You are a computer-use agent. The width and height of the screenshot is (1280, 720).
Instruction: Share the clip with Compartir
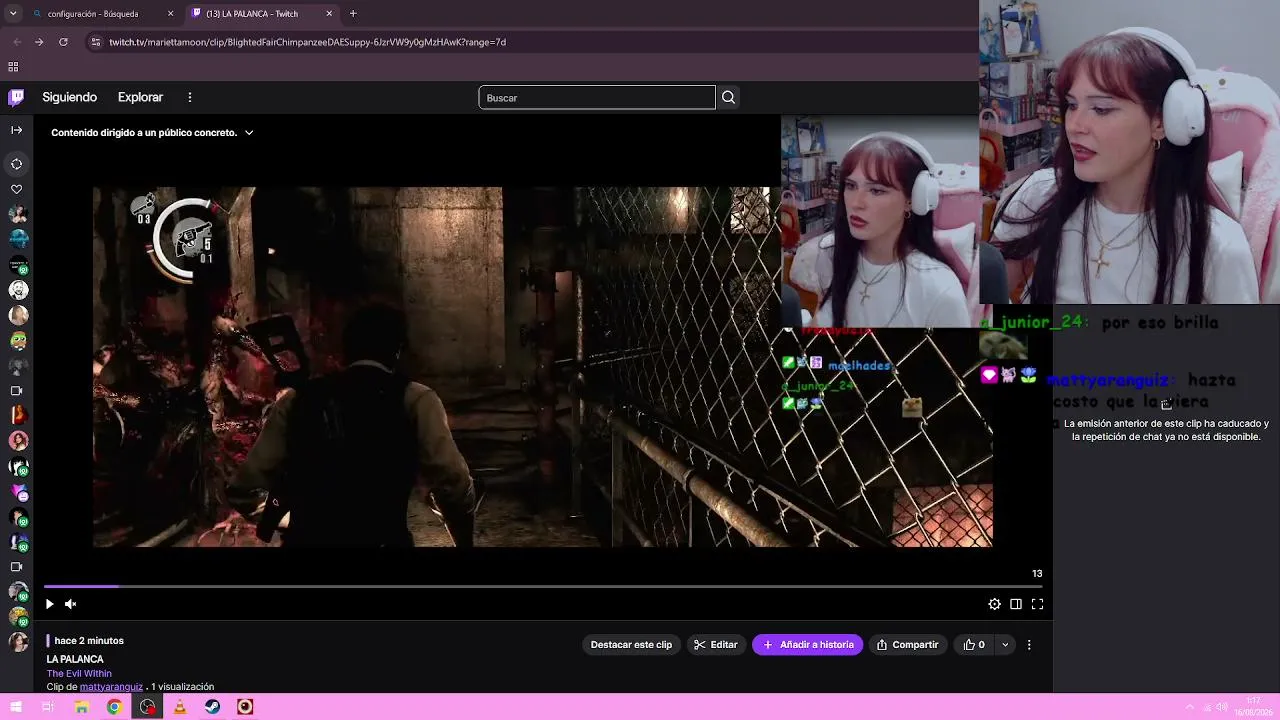point(907,645)
